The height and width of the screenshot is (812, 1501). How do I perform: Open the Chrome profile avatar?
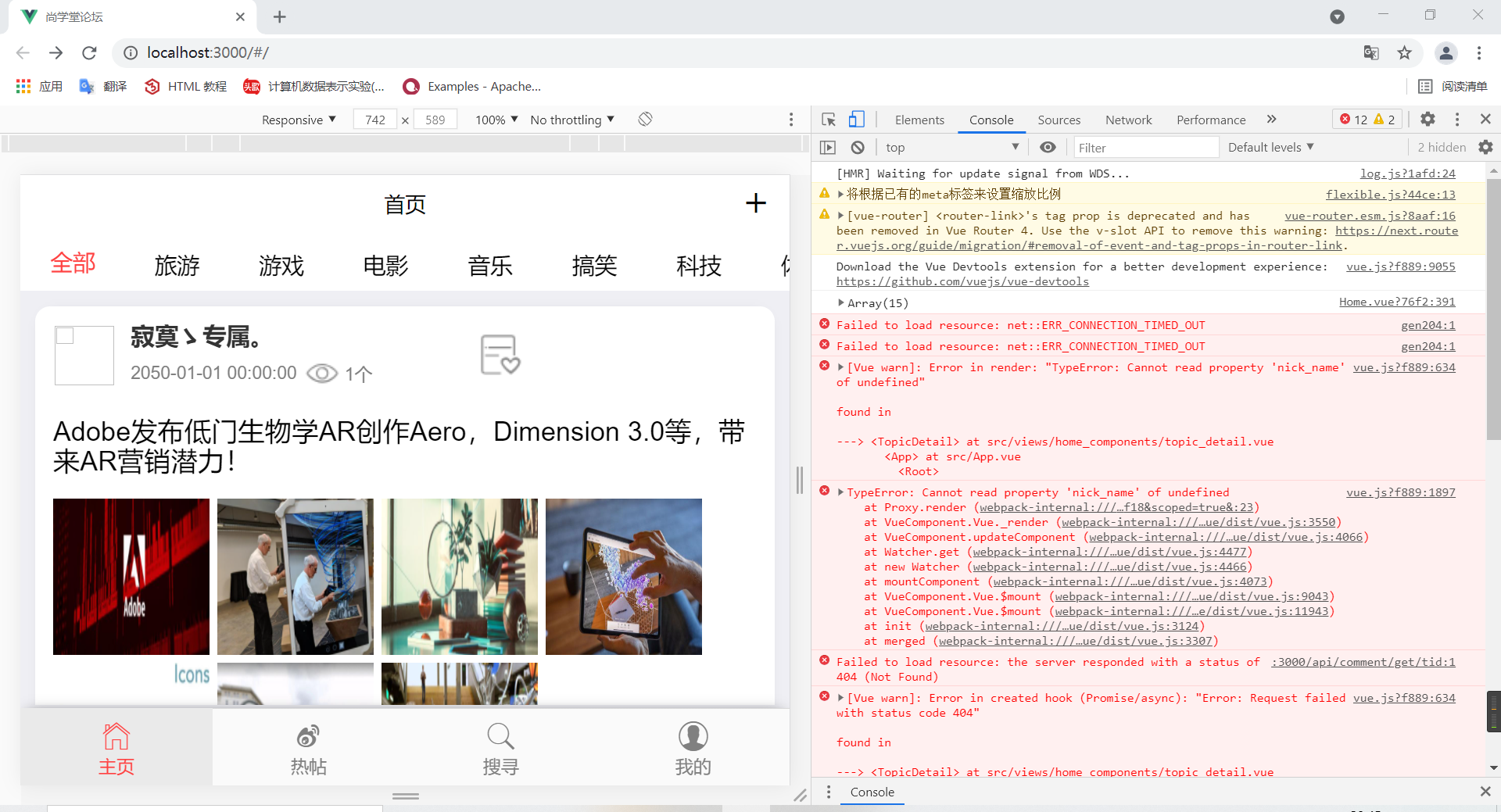(x=1446, y=52)
